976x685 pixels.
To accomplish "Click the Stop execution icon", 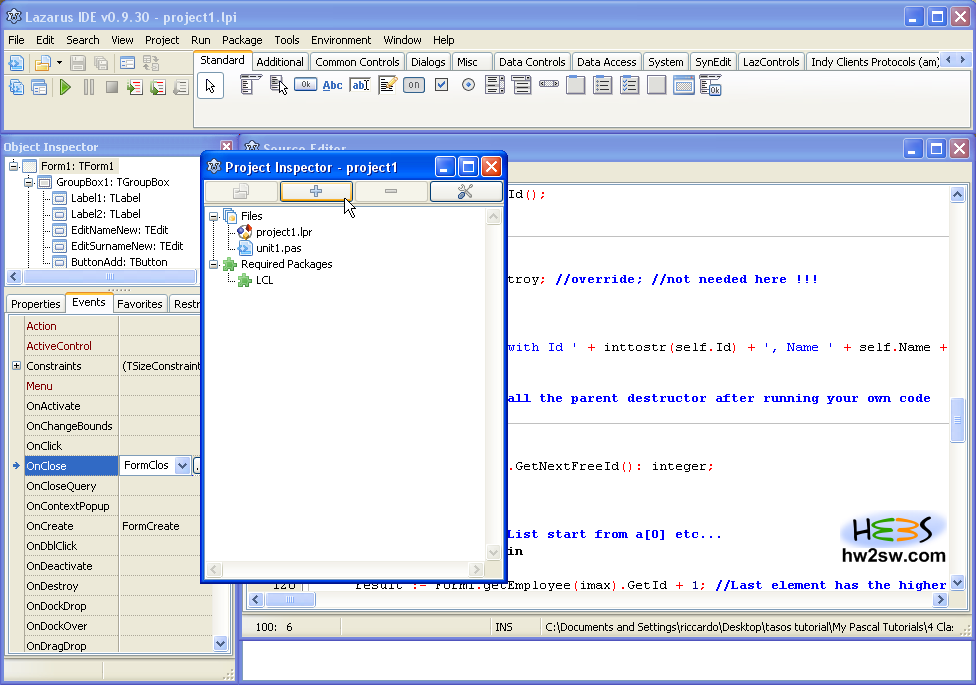I will (x=112, y=87).
